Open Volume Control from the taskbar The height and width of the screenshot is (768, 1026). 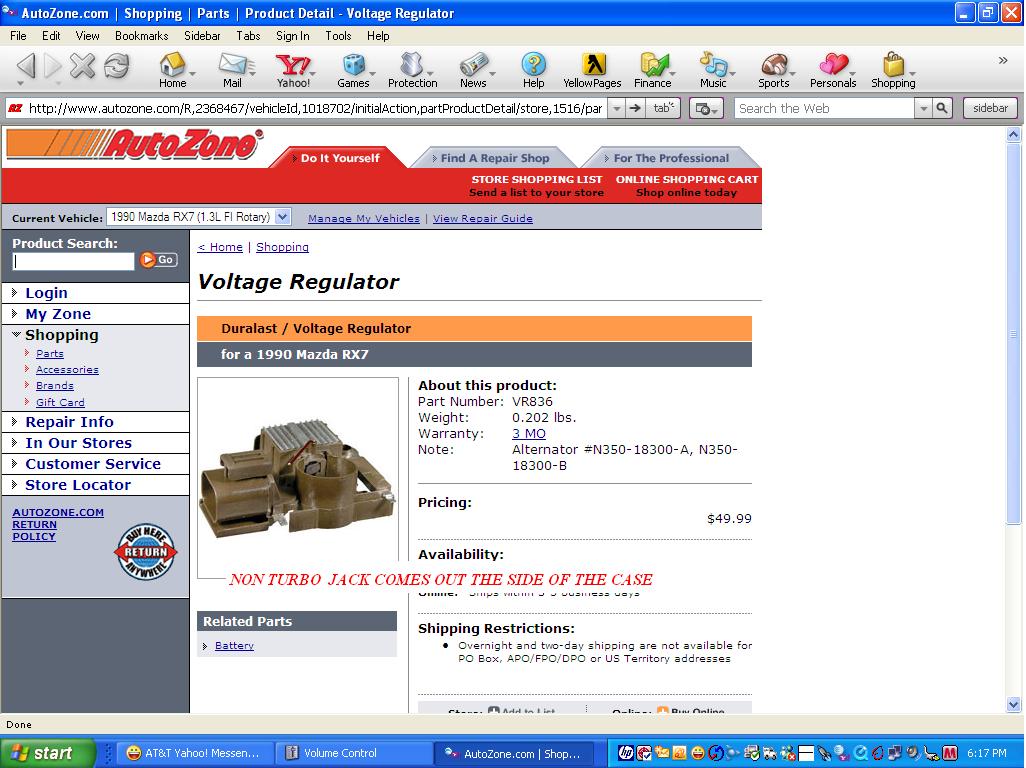[340, 753]
